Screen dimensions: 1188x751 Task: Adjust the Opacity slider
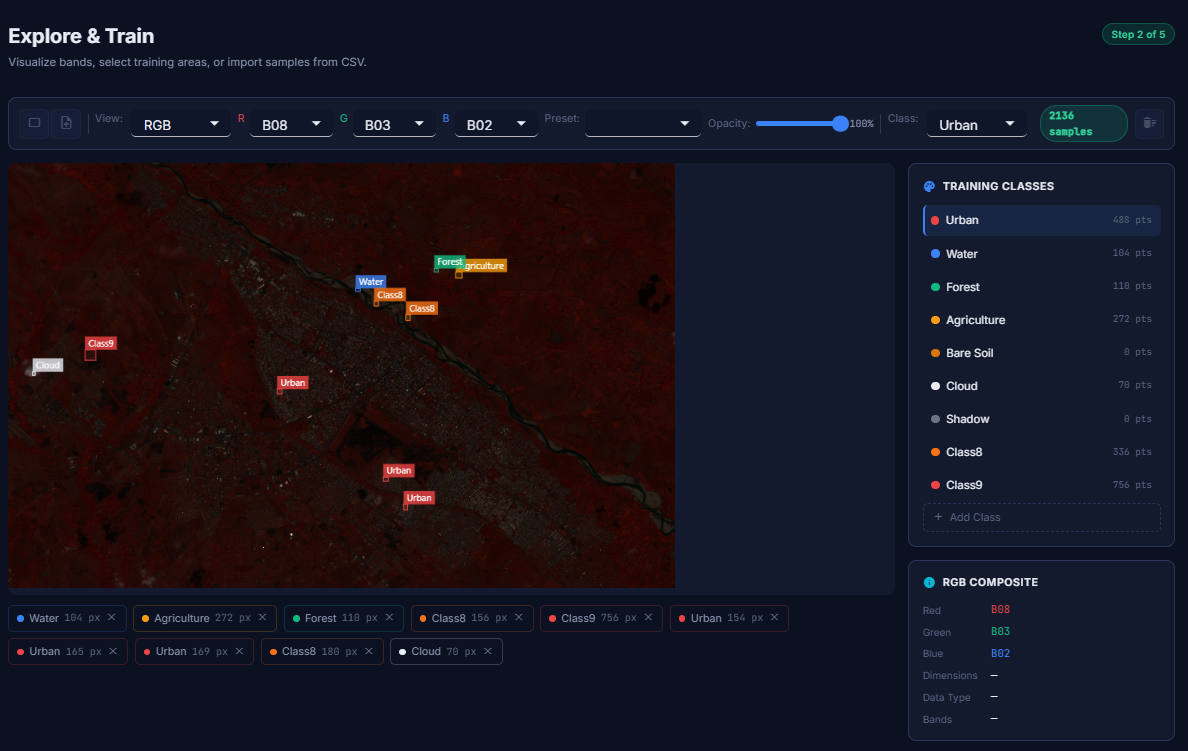tap(800, 124)
